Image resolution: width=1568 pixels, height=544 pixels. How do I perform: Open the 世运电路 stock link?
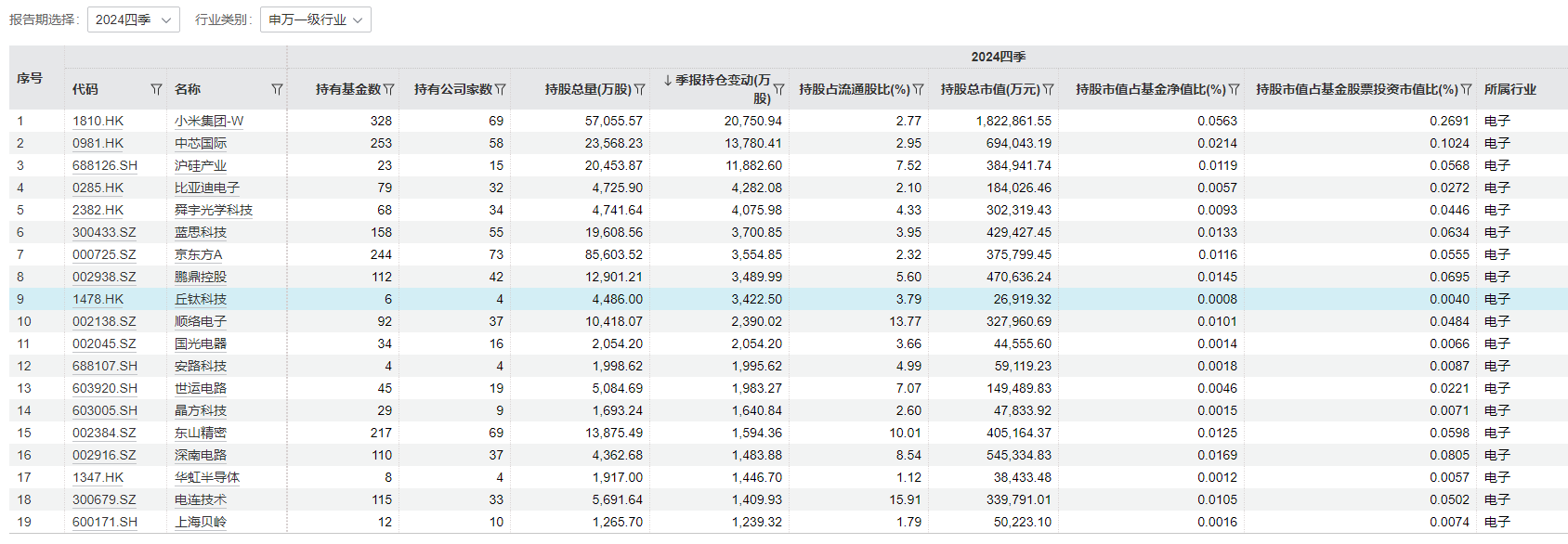coord(201,388)
